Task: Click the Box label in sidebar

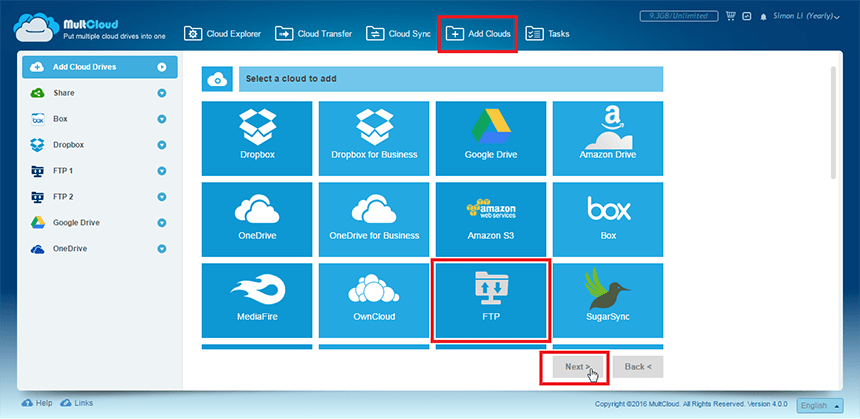Action: tap(60, 119)
